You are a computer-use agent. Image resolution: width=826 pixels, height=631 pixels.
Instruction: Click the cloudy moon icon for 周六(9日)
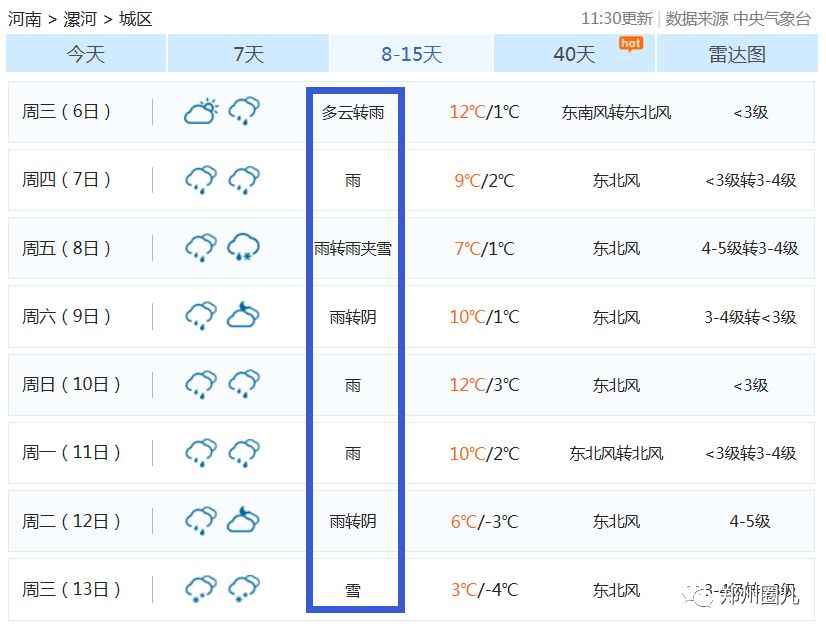point(243,316)
